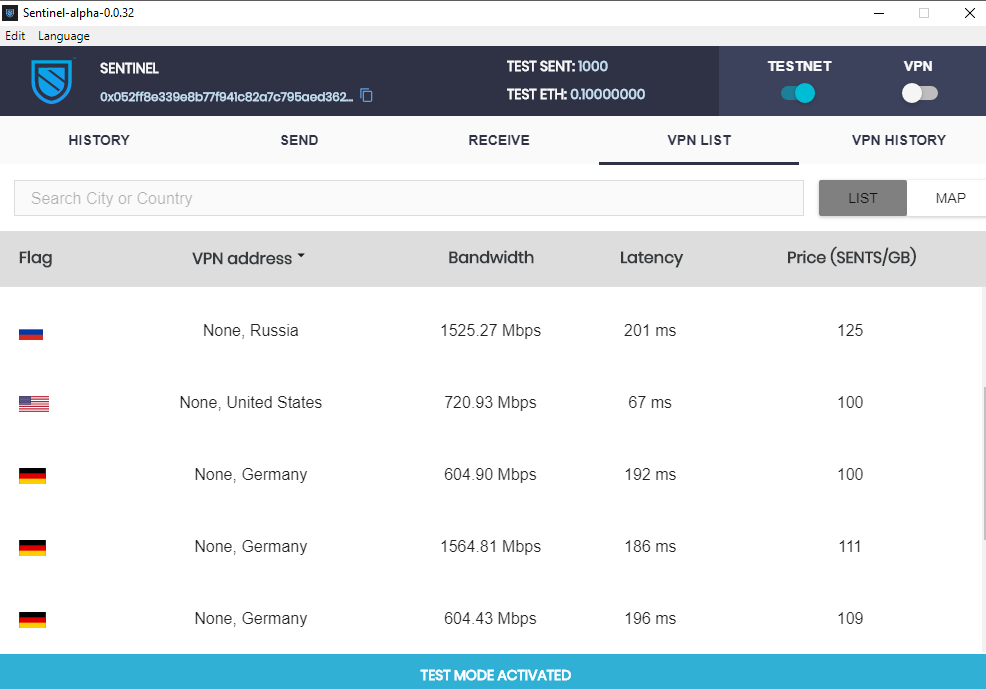Select None, Germany row with 186 ms latency
The height and width of the screenshot is (689, 986).
[x=490, y=546]
